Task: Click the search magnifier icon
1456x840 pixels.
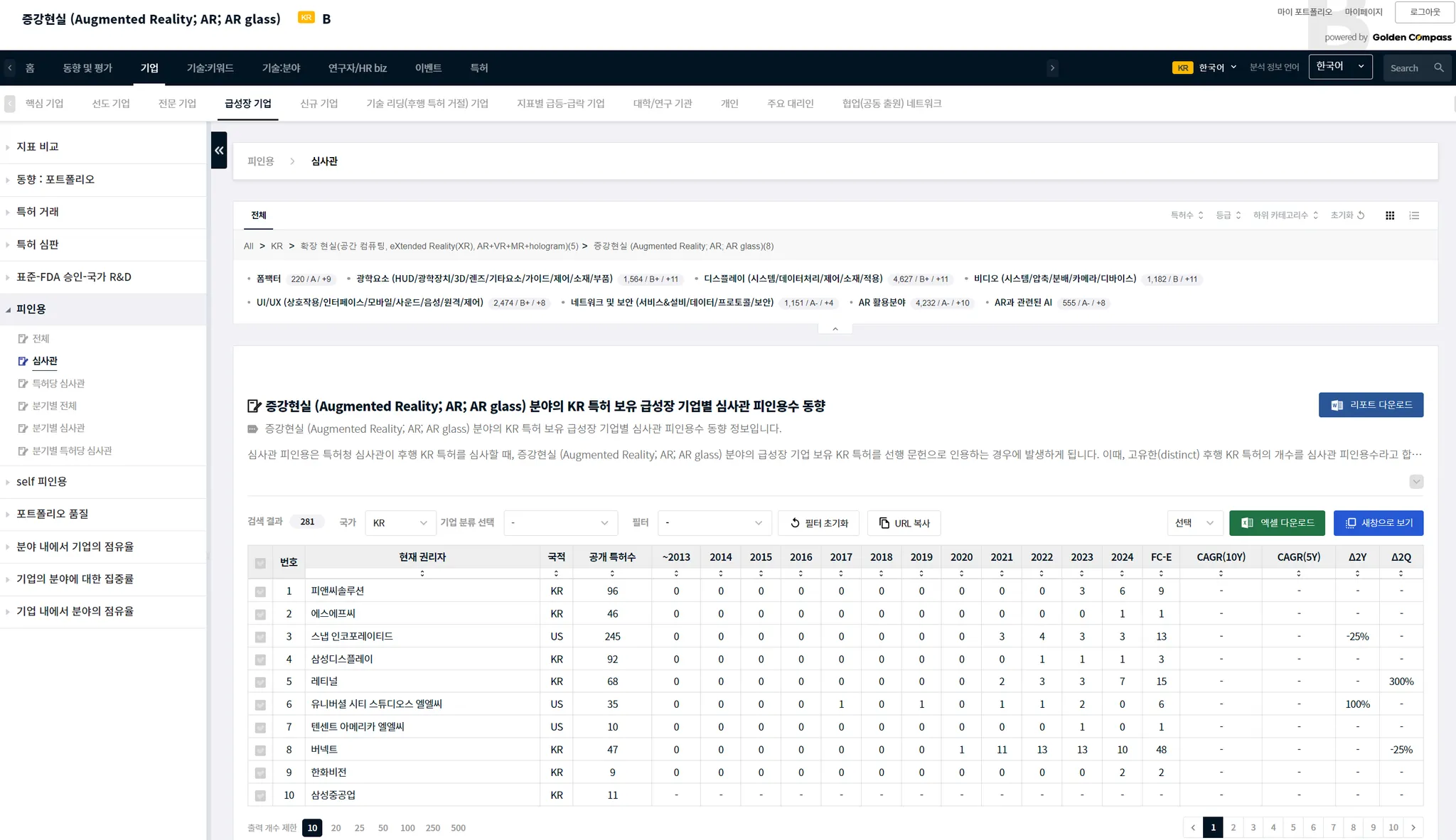Action: [1438, 68]
